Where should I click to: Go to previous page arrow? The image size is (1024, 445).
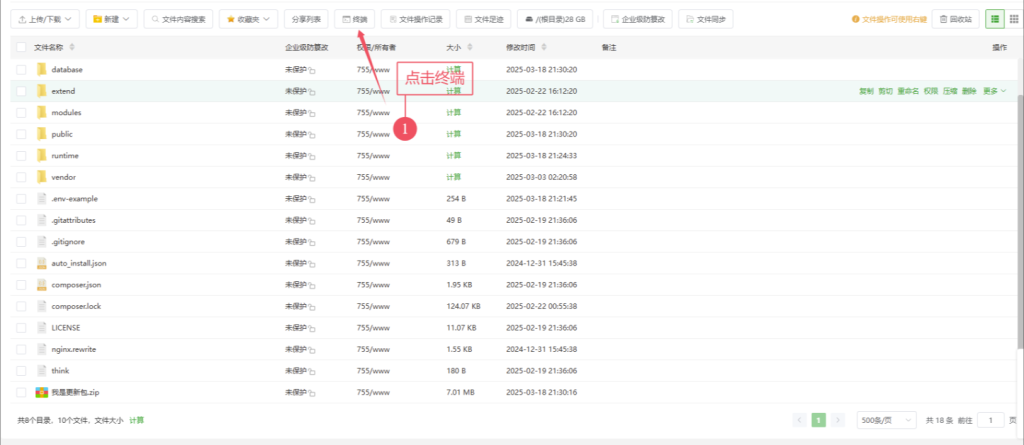[800, 420]
